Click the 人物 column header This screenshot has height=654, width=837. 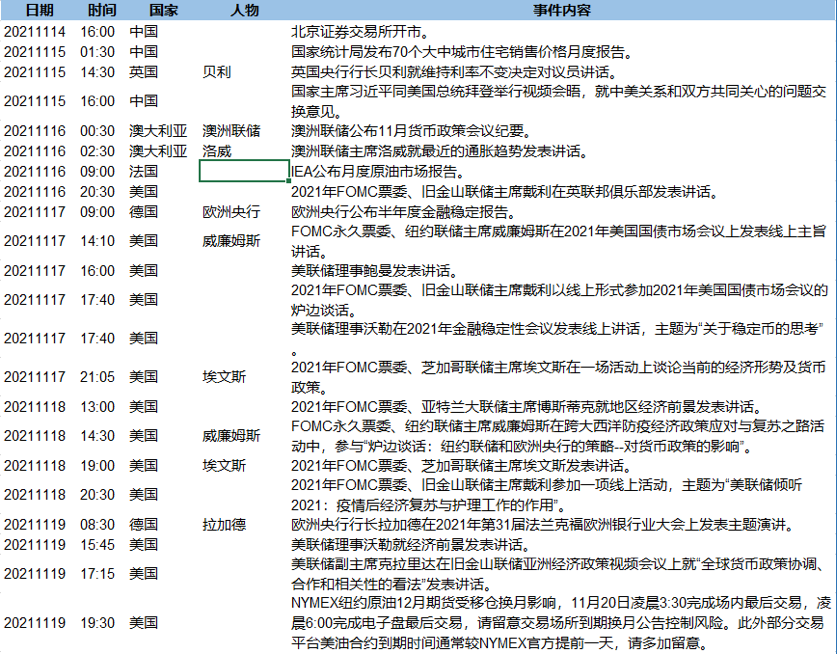[x=244, y=10]
